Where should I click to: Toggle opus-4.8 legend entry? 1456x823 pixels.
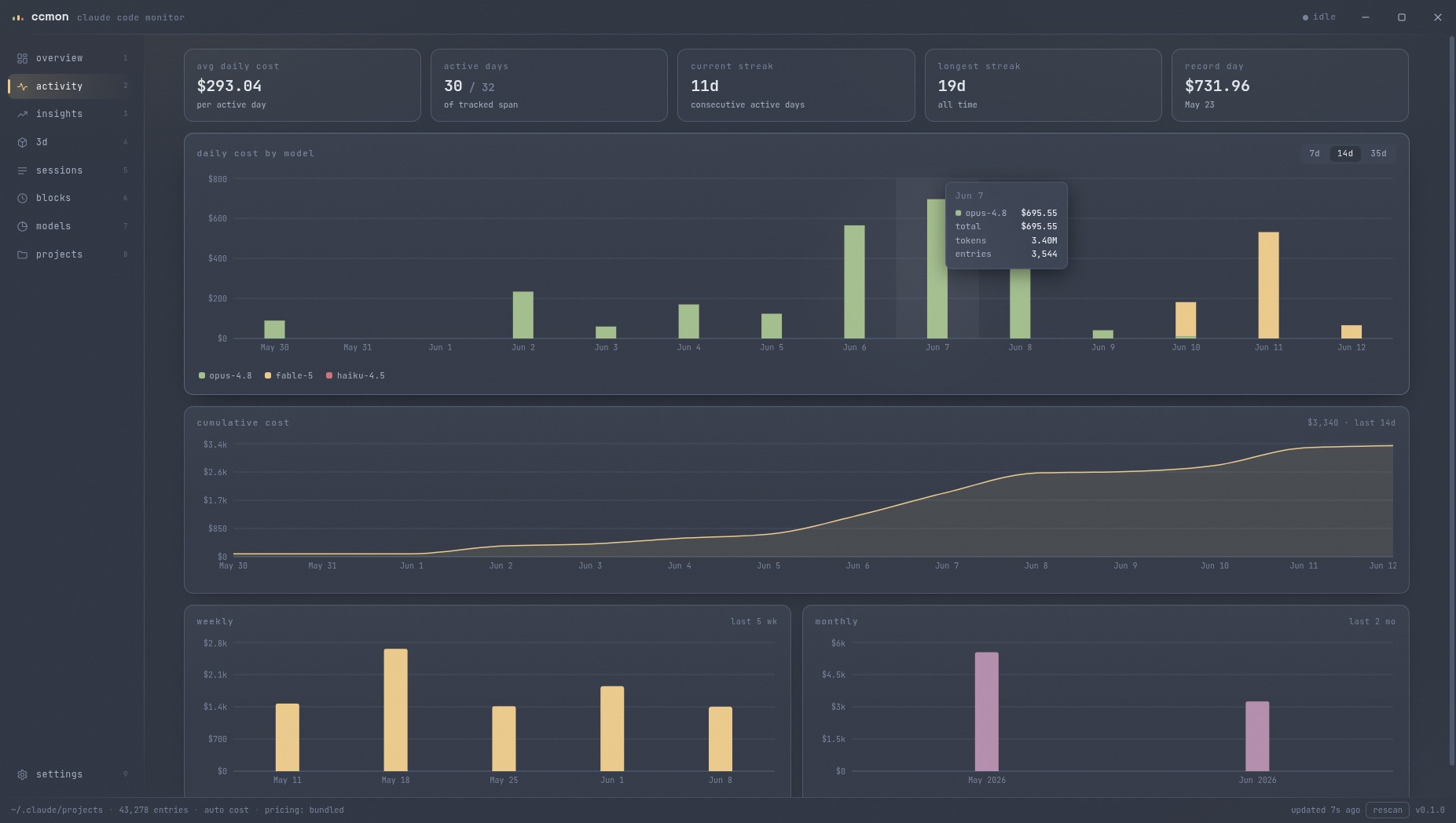226,376
